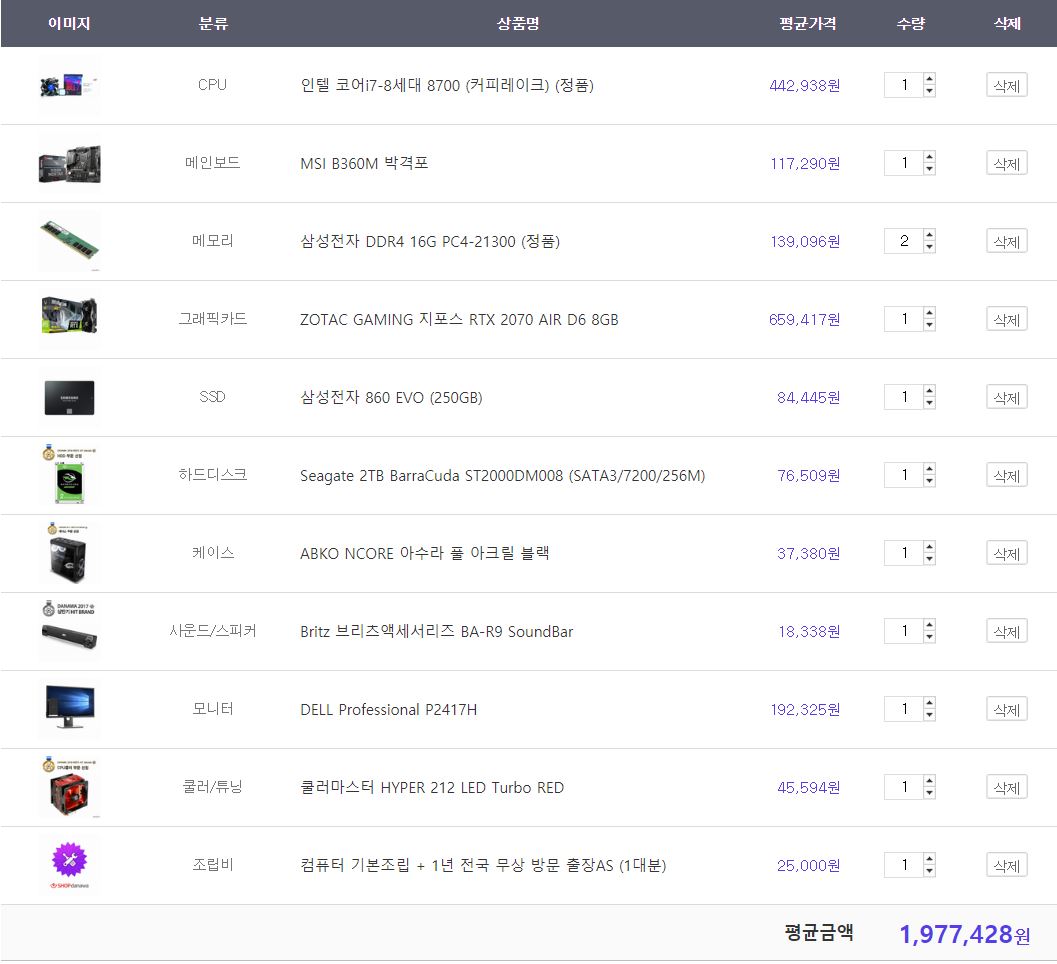The width and height of the screenshot is (1057, 964).
Task: Click the 수량 column header
Action: [x=911, y=24]
